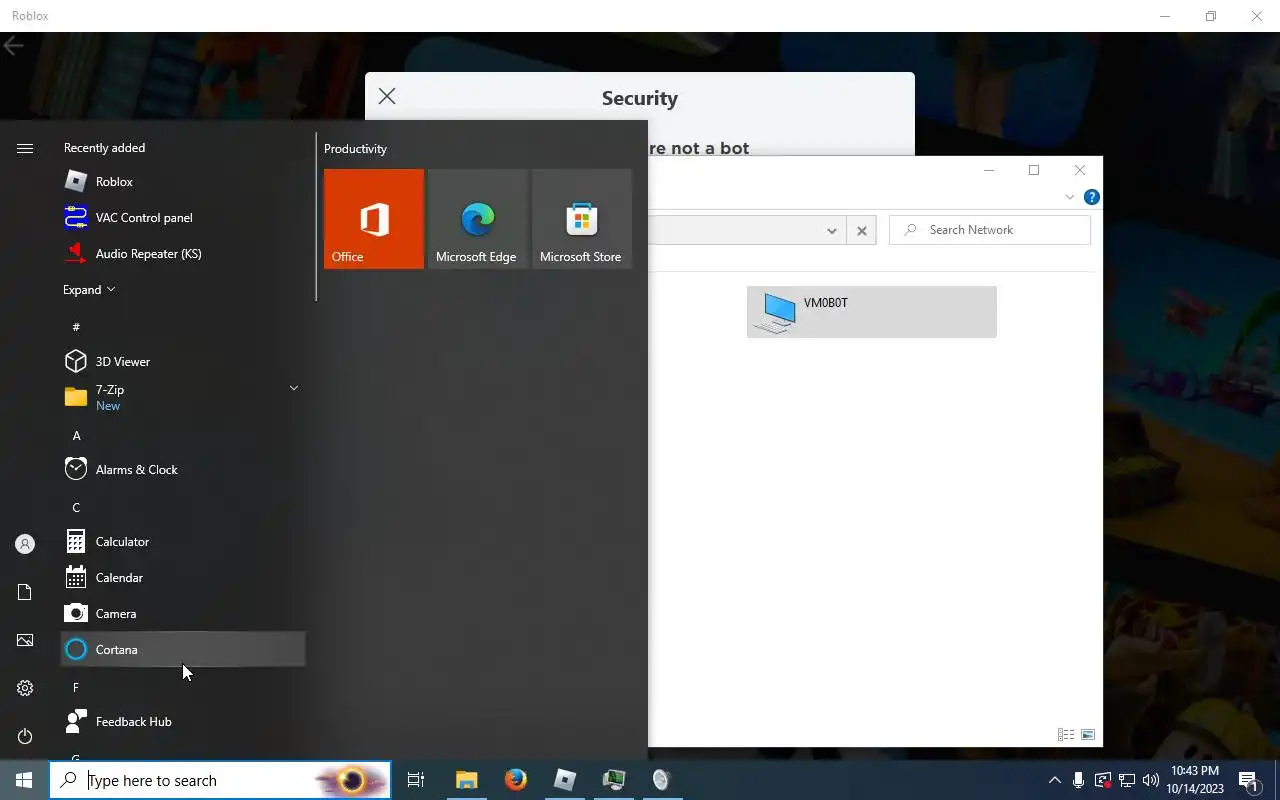The image size is (1280, 800).
Task: Open Roblox from Recently added list
Action: tap(183, 181)
